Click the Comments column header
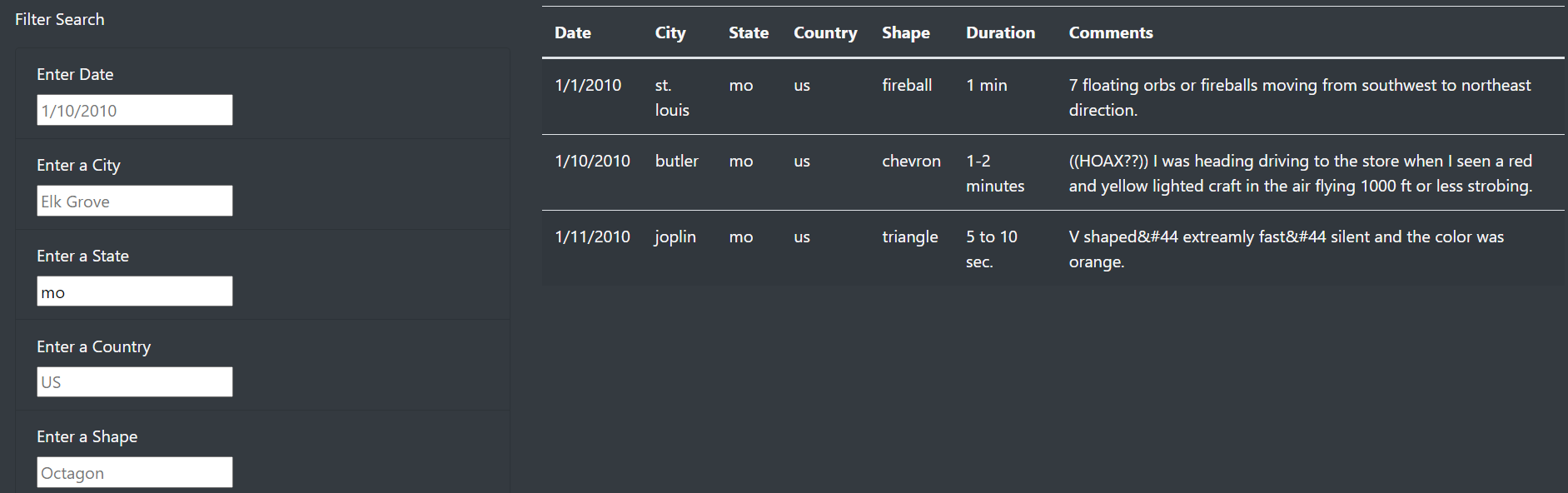The width and height of the screenshot is (1568, 493). (x=1111, y=32)
